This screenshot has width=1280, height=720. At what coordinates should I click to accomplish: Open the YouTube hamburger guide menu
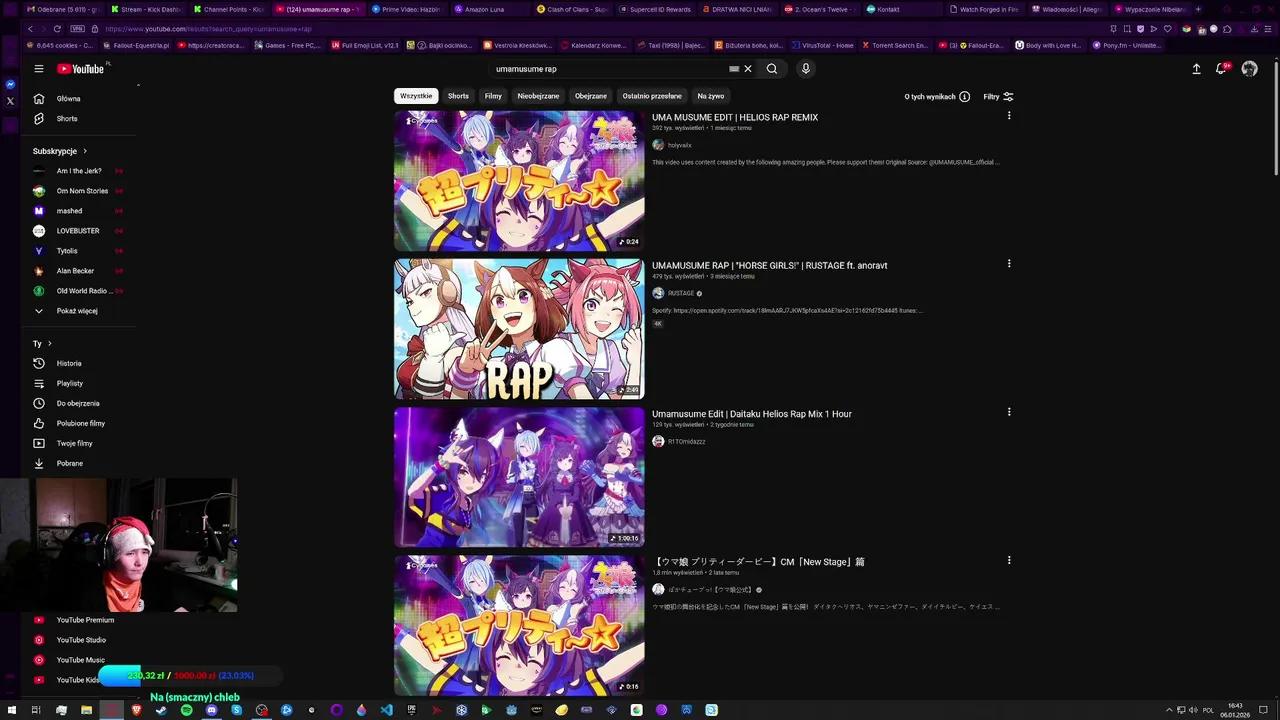point(39,69)
